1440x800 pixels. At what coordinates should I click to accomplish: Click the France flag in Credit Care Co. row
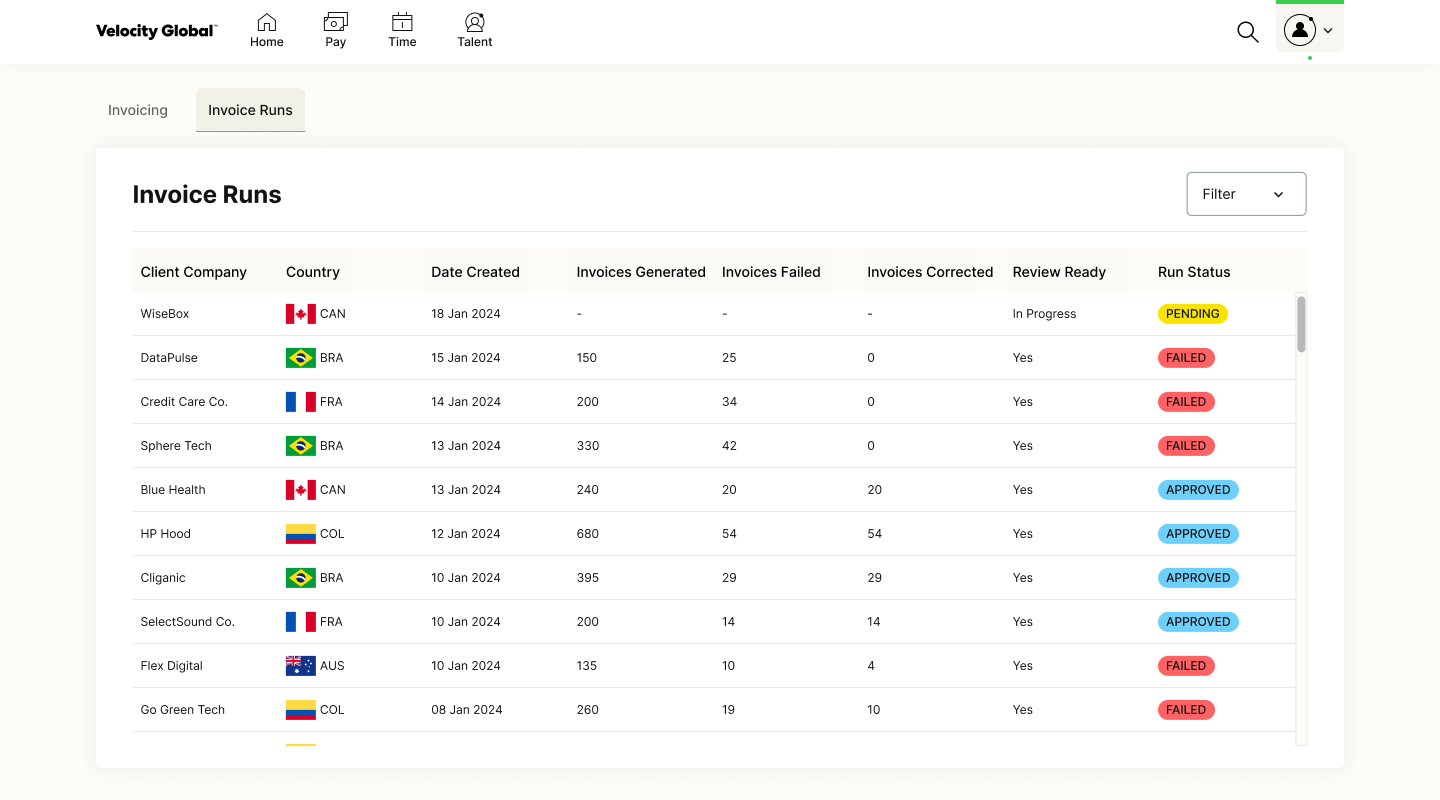pos(301,402)
